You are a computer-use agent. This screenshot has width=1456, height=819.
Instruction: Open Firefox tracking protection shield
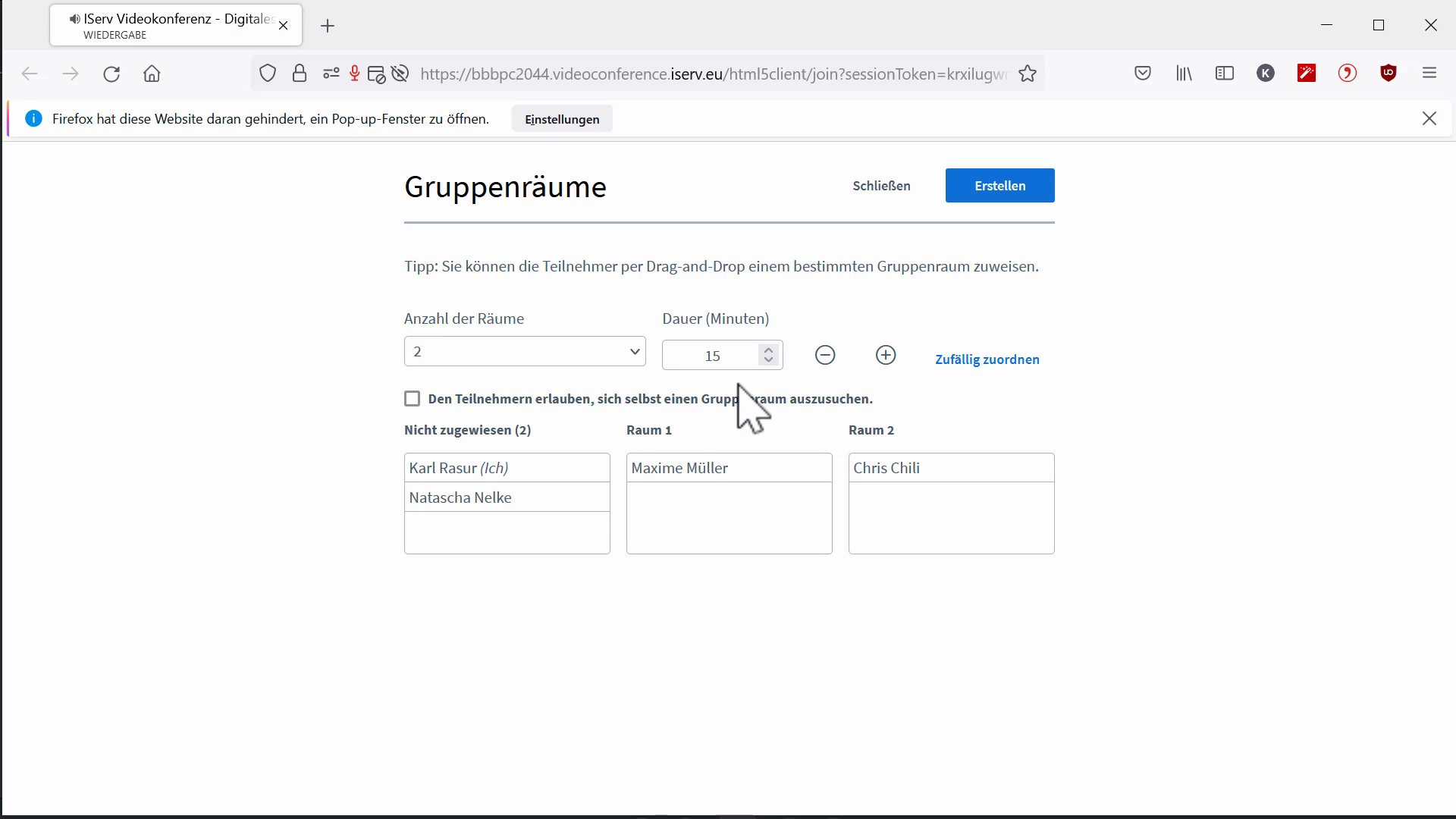point(268,73)
